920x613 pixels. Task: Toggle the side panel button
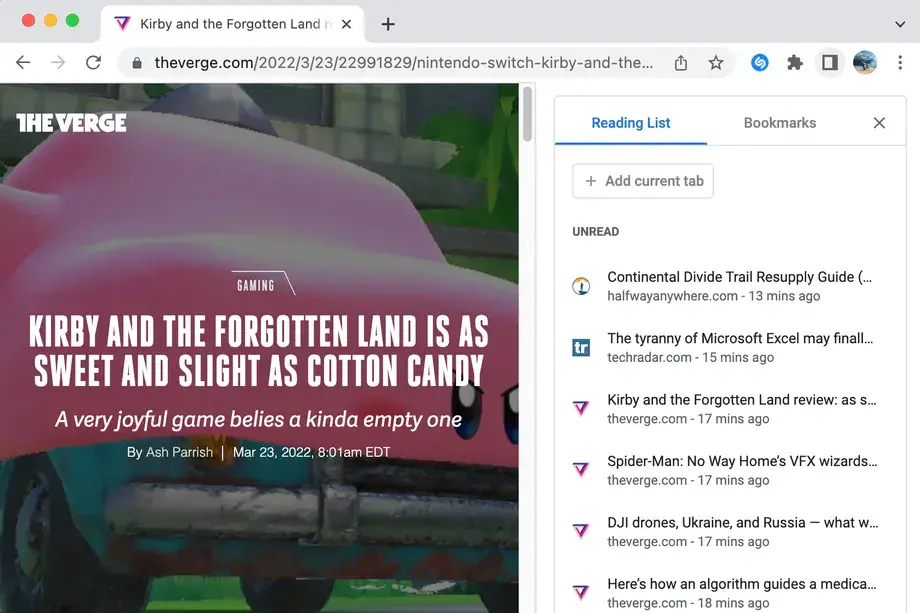(x=829, y=63)
